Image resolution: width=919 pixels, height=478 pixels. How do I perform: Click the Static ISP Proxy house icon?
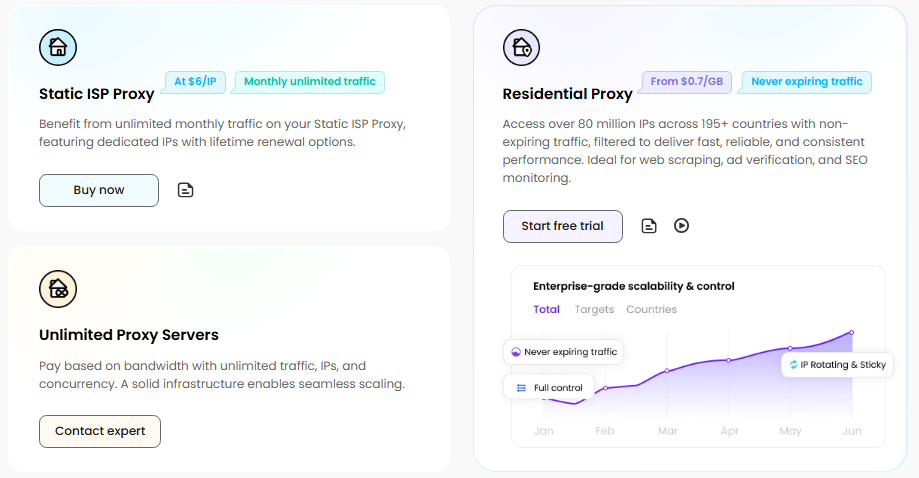(58, 47)
